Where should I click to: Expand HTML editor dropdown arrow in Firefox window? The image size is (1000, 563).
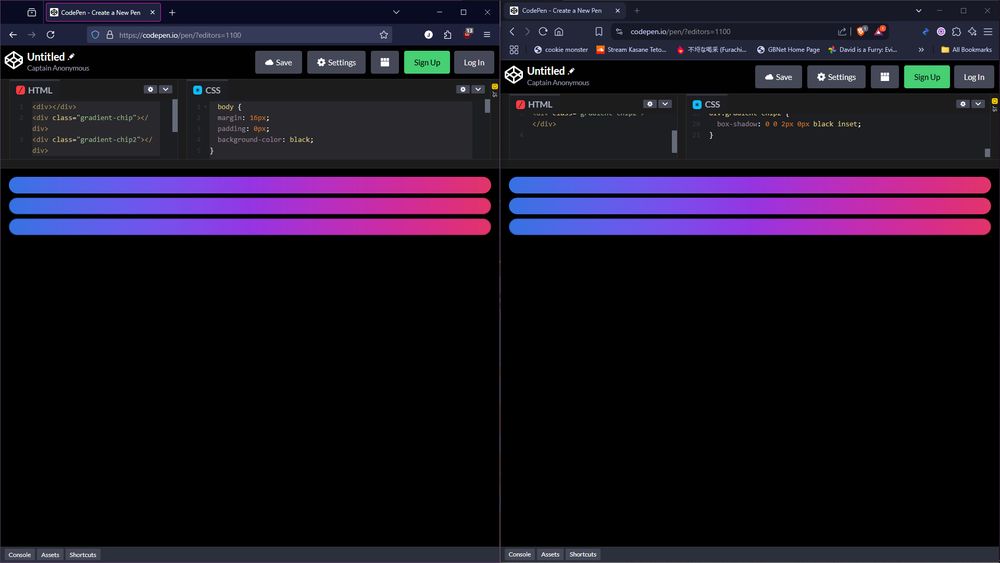[x=165, y=89]
